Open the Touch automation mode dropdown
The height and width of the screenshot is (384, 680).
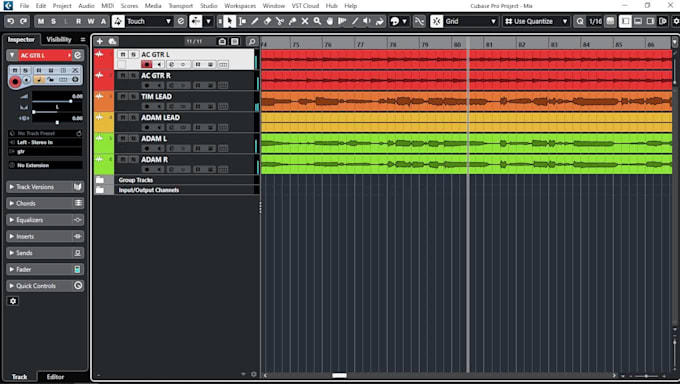149,21
